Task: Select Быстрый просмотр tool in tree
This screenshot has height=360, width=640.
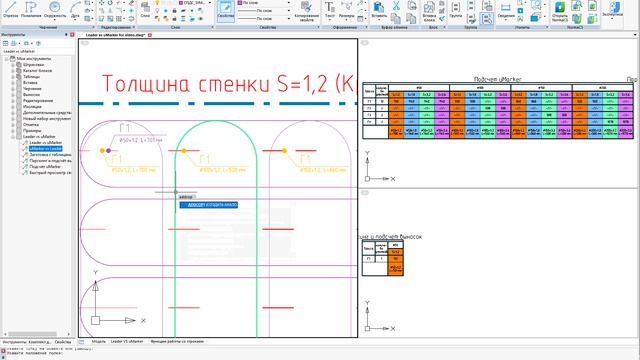Action: [50, 173]
